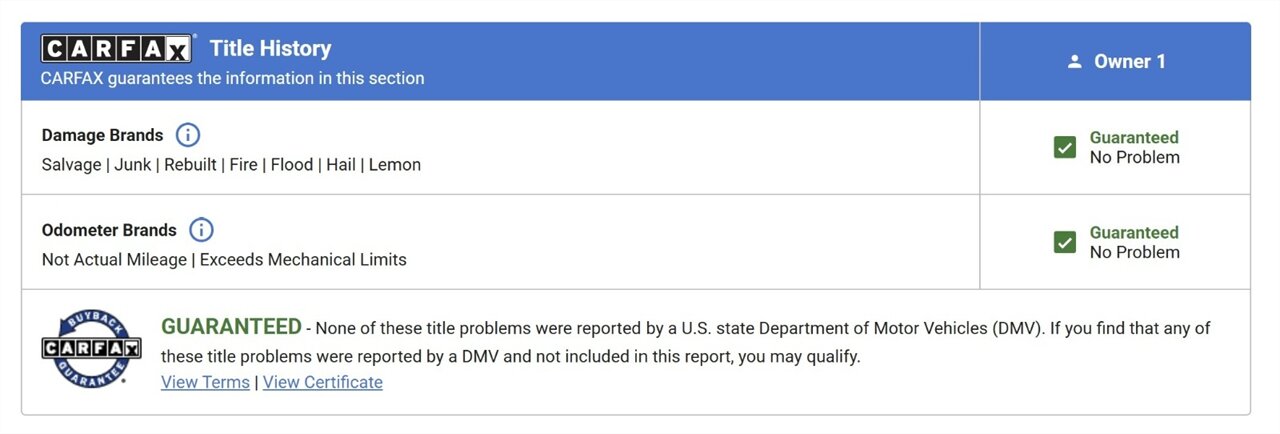The height and width of the screenshot is (434, 1280).
Task: Click the Owner 1 person icon
Action: (x=1075, y=62)
